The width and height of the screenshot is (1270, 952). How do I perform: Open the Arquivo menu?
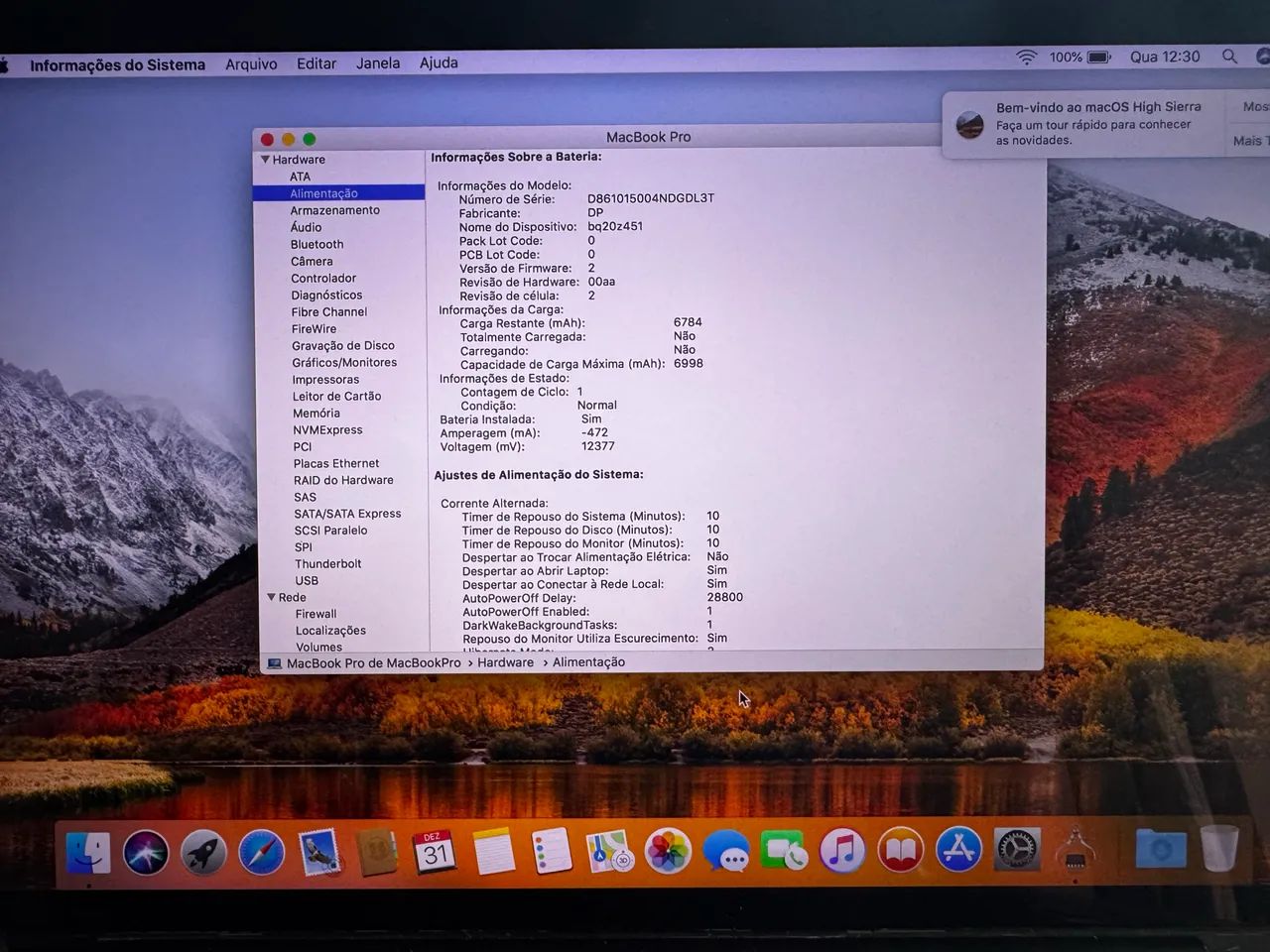coord(251,63)
